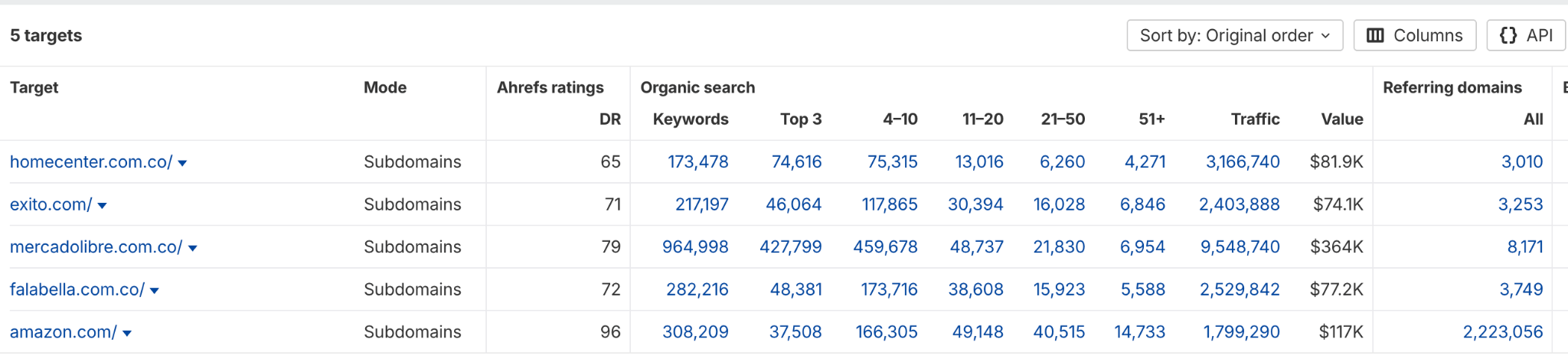Click the 51+ column header
Screen dimensions: 1568x362
(x=1151, y=119)
